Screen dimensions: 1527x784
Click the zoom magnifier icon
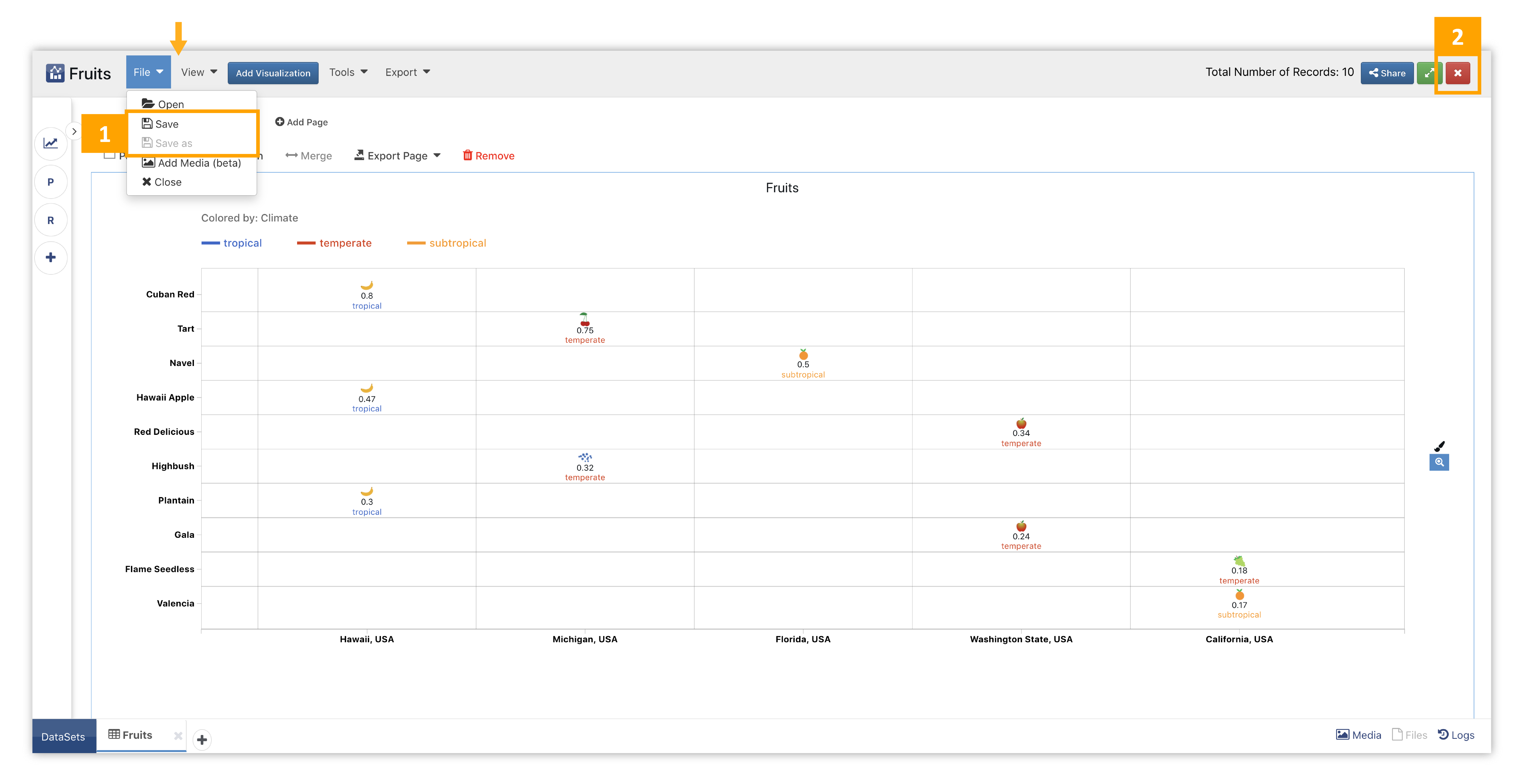pyautogui.click(x=1439, y=462)
